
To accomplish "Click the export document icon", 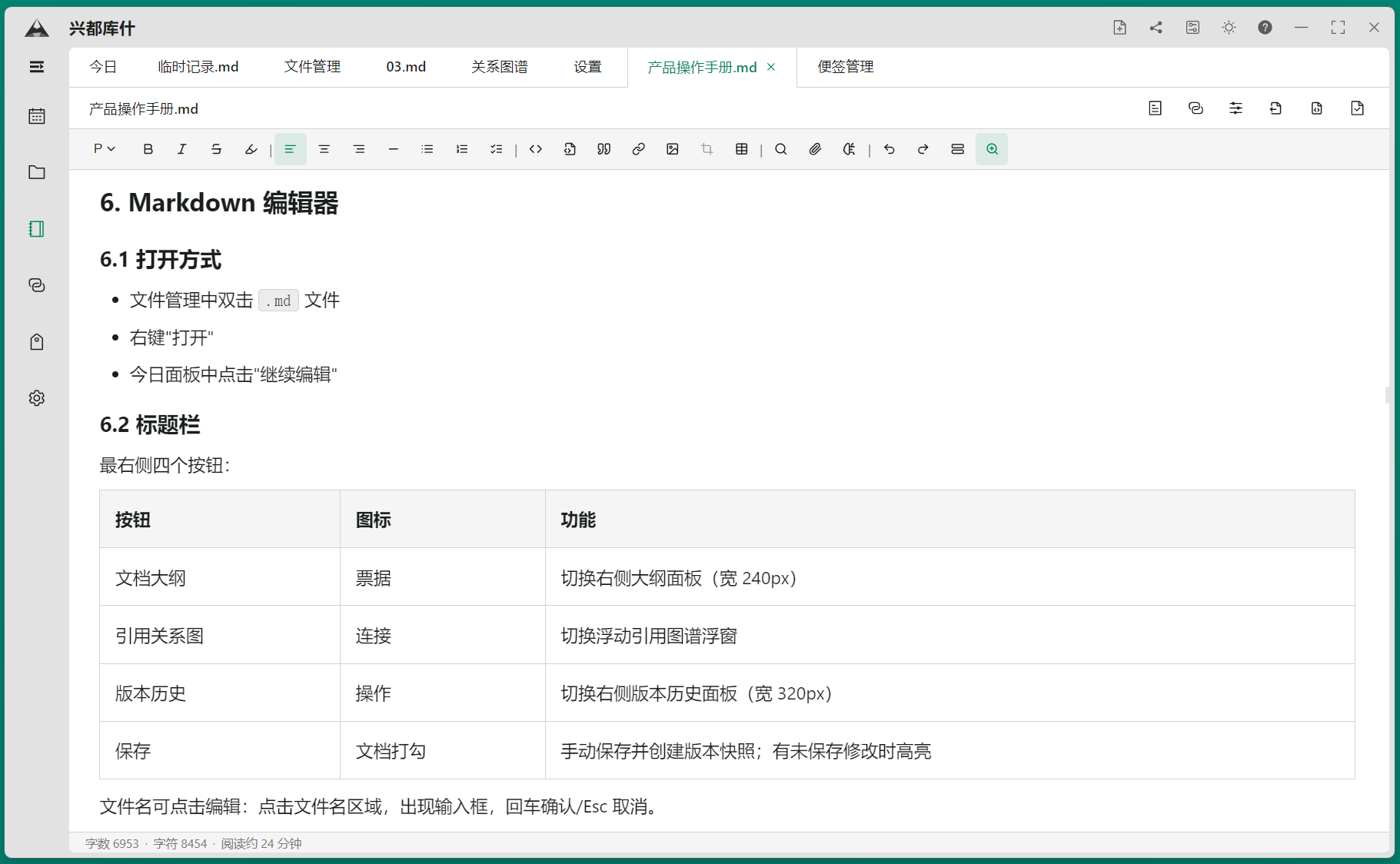I will 1276,108.
